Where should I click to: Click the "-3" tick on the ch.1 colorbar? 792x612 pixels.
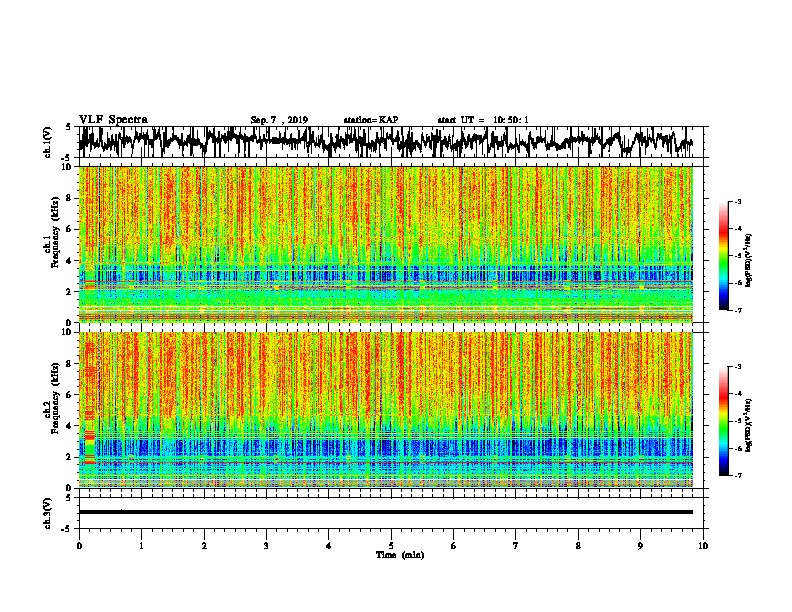click(x=738, y=202)
